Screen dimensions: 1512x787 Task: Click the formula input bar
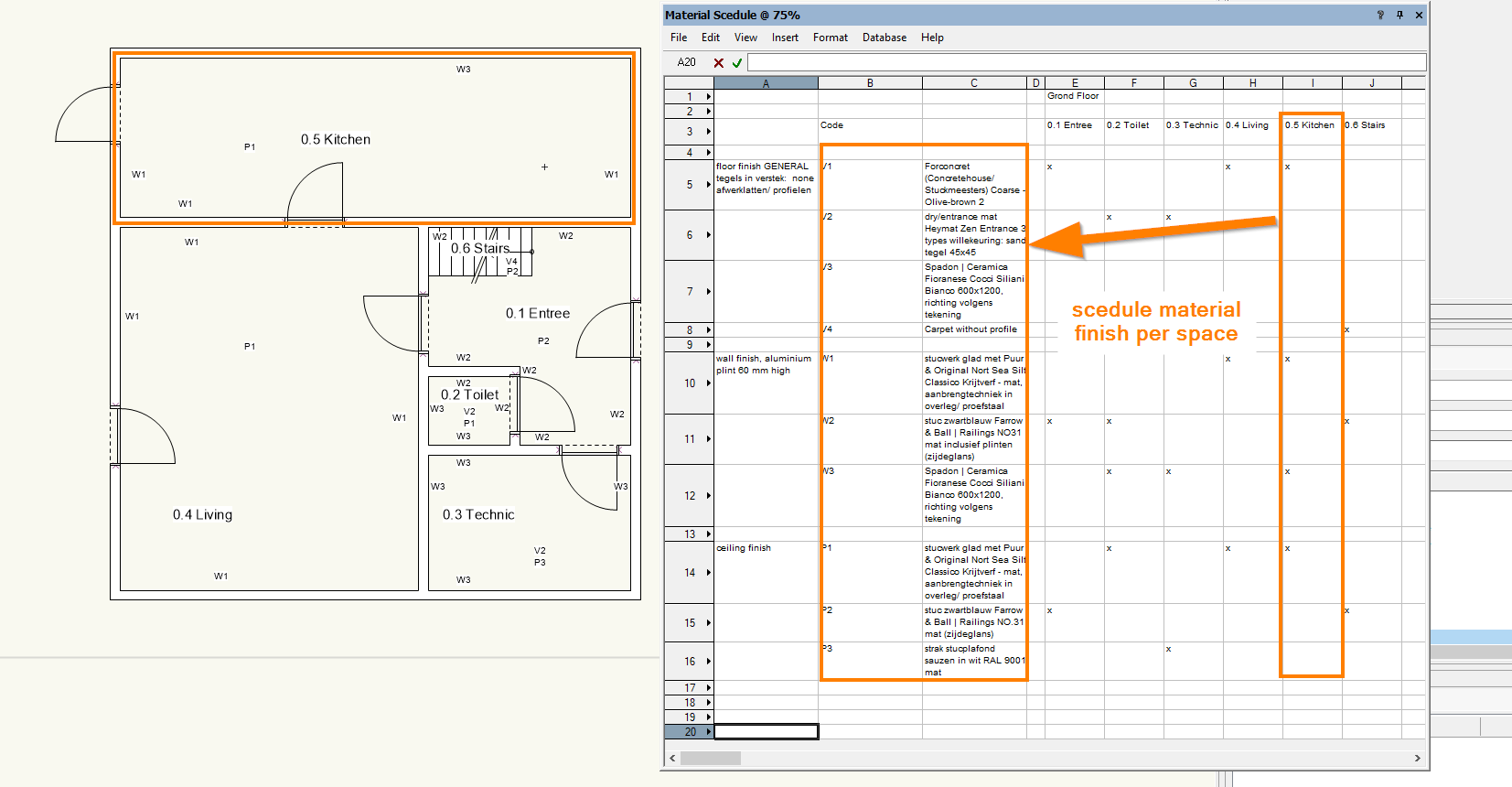pos(1086,62)
